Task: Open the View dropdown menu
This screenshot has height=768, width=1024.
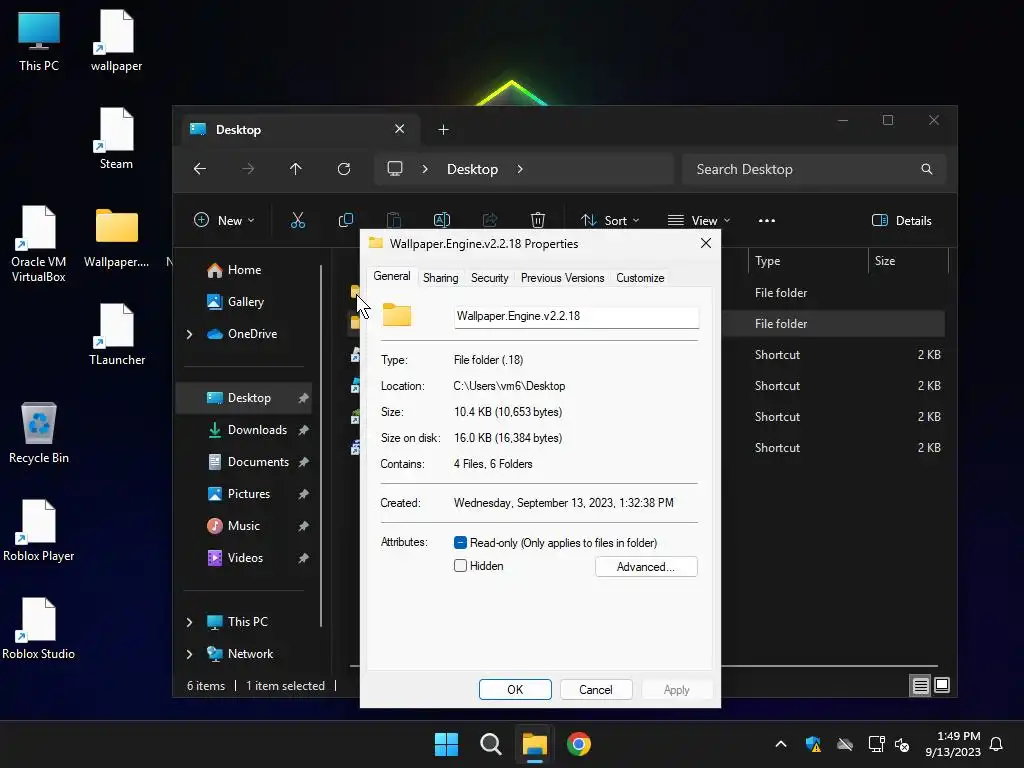Action: click(x=699, y=221)
